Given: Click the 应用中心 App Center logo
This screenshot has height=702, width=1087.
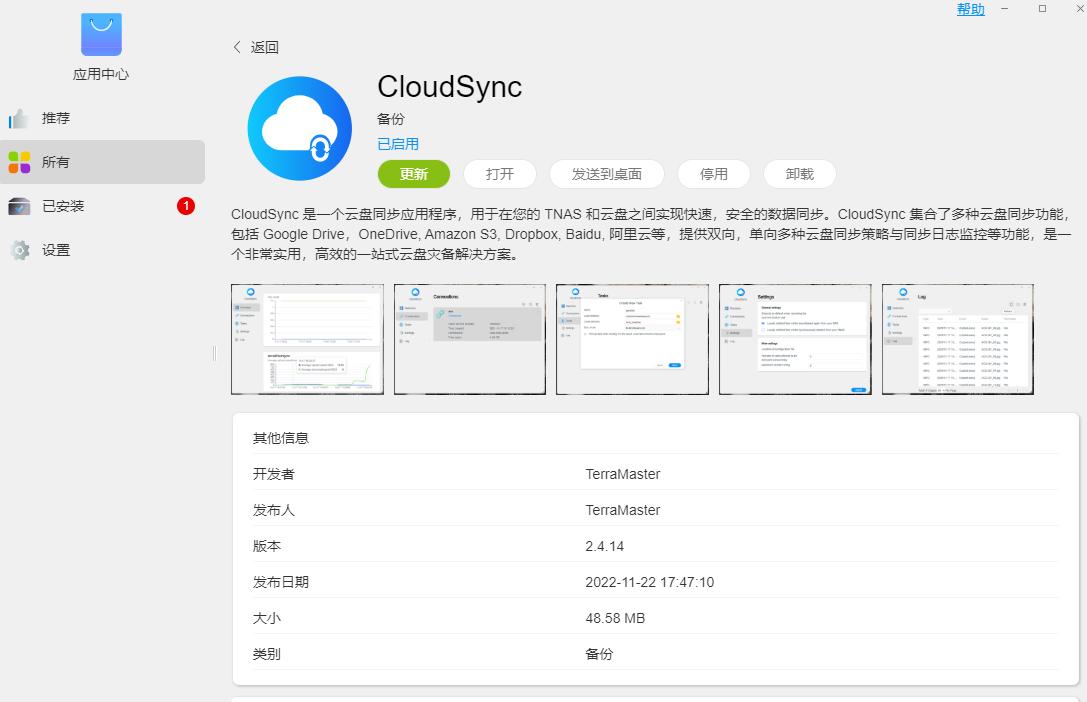Looking at the screenshot, I should [100, 34].
